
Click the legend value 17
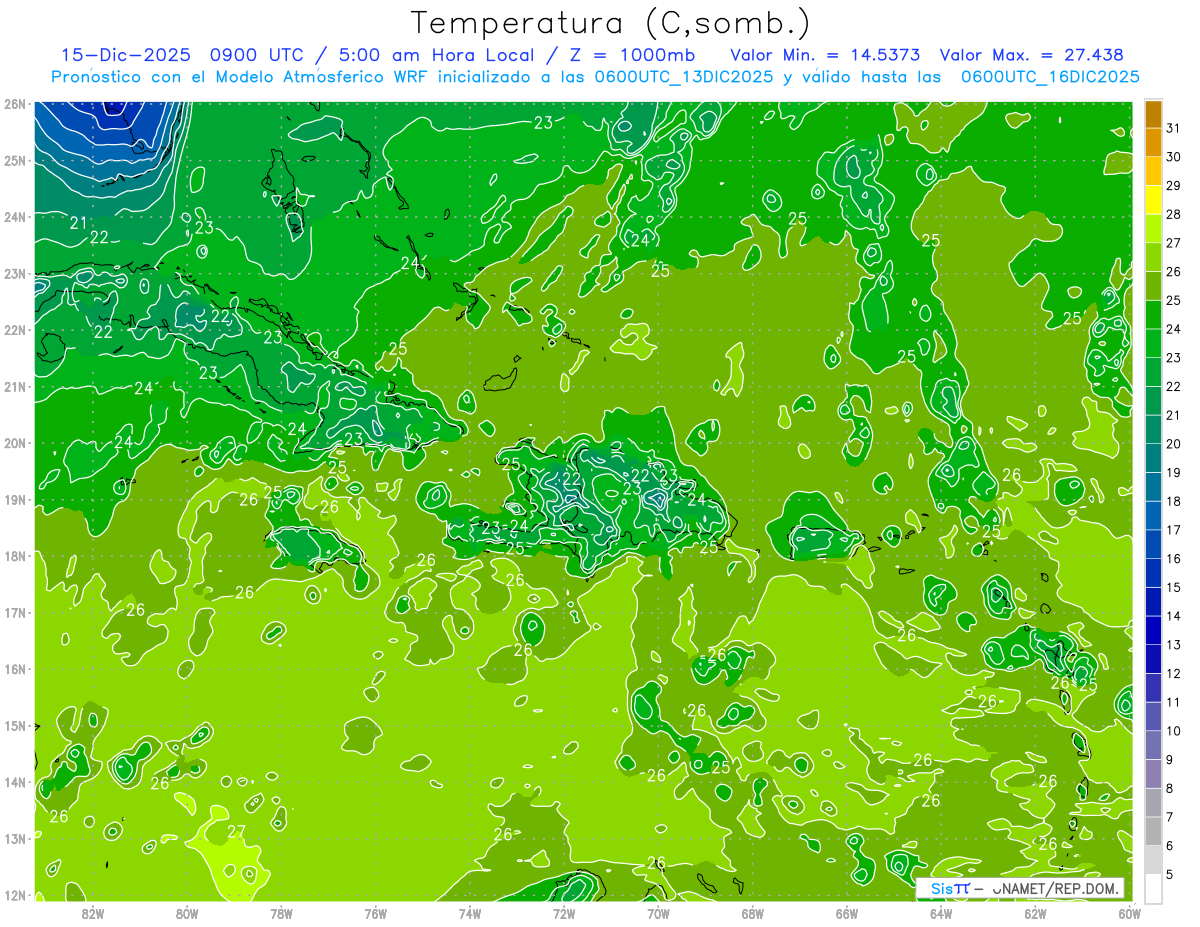pyautogui.click(x=1173, y=530)
